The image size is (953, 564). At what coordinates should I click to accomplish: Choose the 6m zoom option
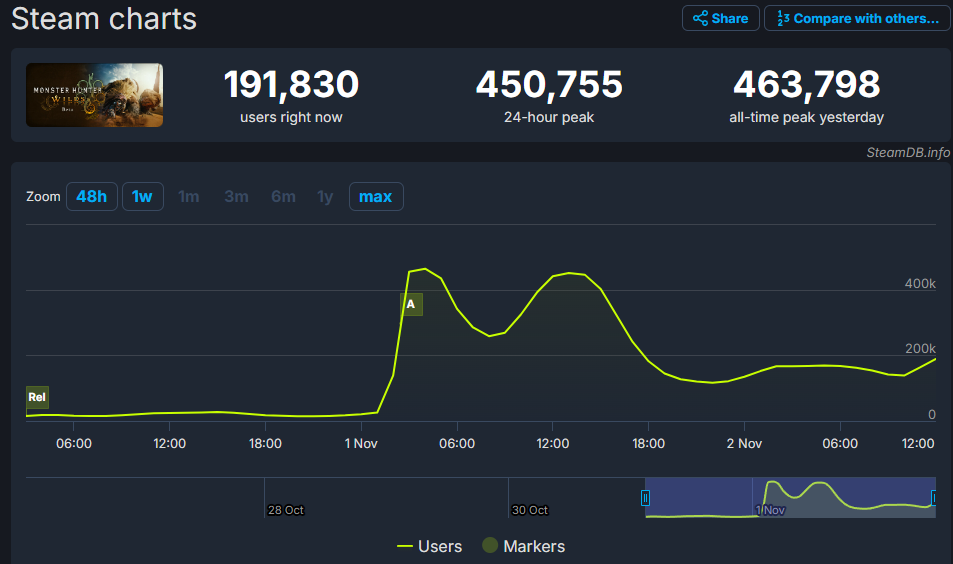[283, 196]
